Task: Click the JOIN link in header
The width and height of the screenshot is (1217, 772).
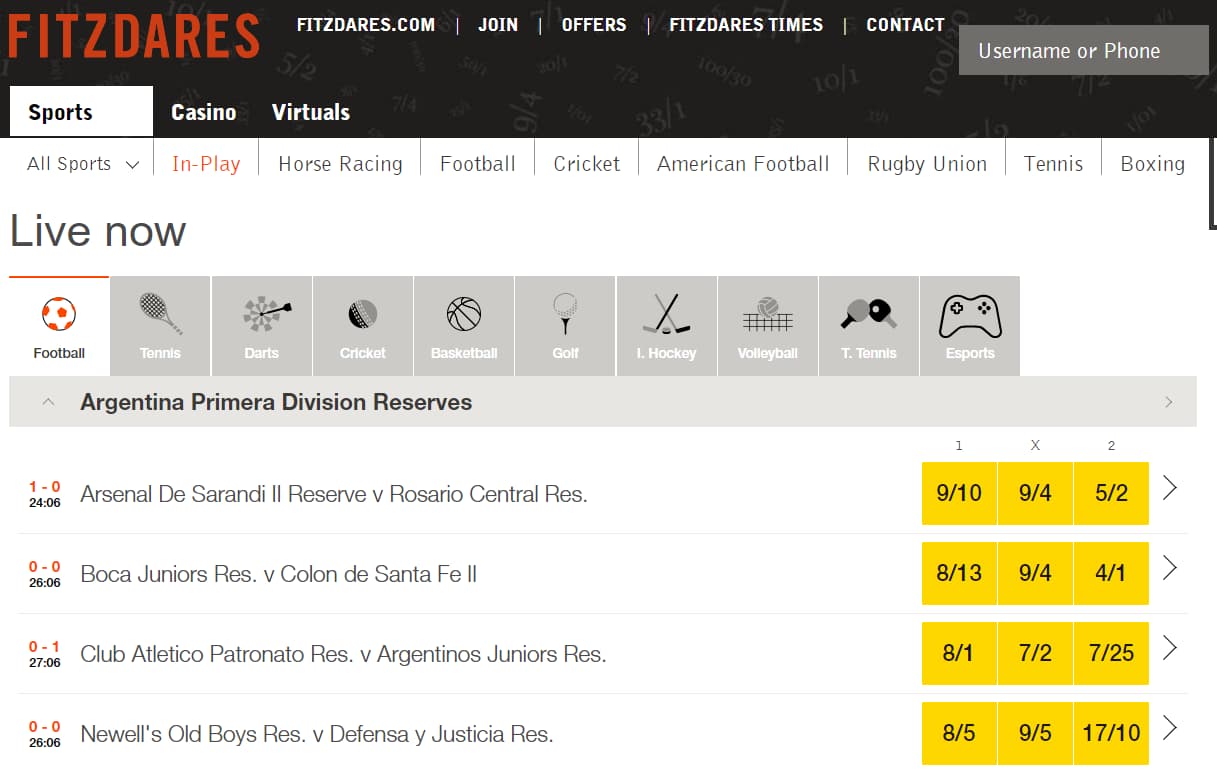Action: click(x=497, y=25)
